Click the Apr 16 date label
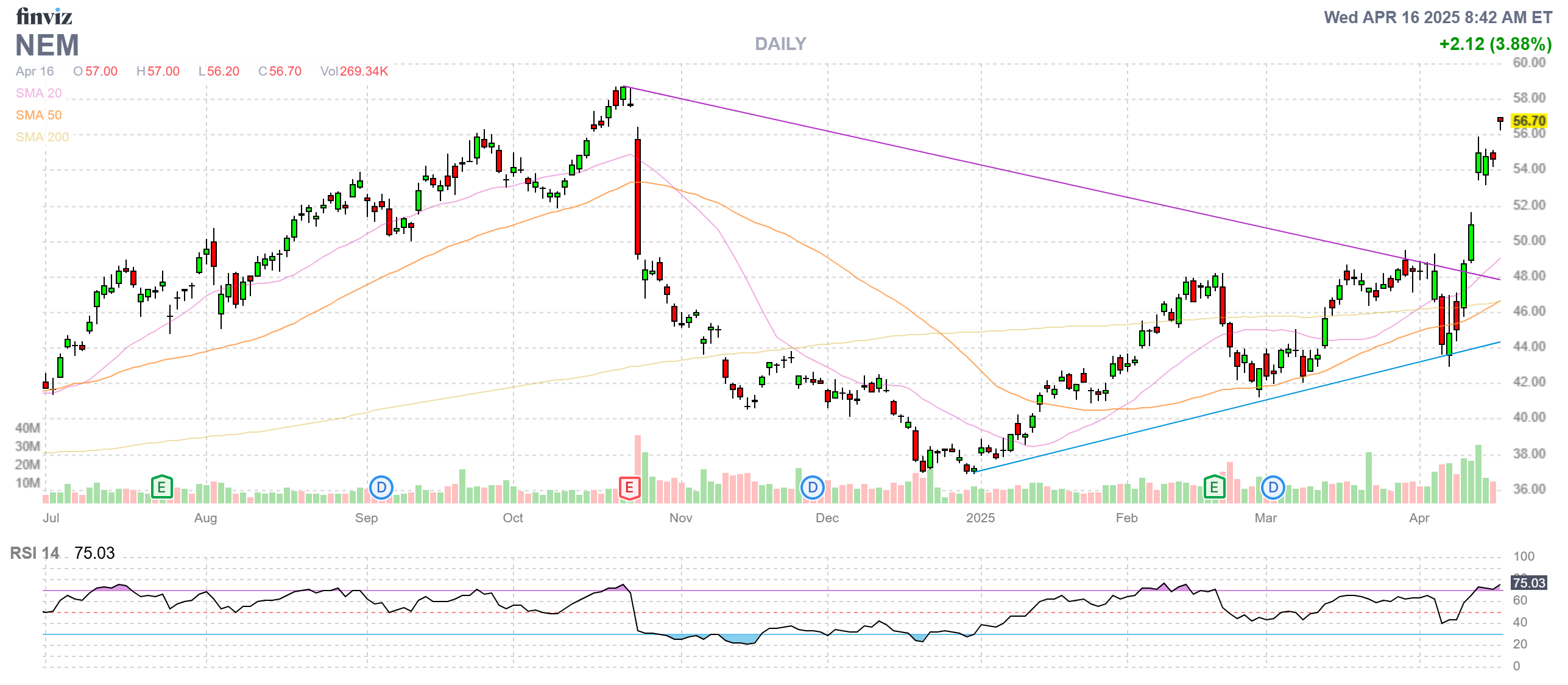This screenshot has width=1568, height=685. tap(35, 71)
